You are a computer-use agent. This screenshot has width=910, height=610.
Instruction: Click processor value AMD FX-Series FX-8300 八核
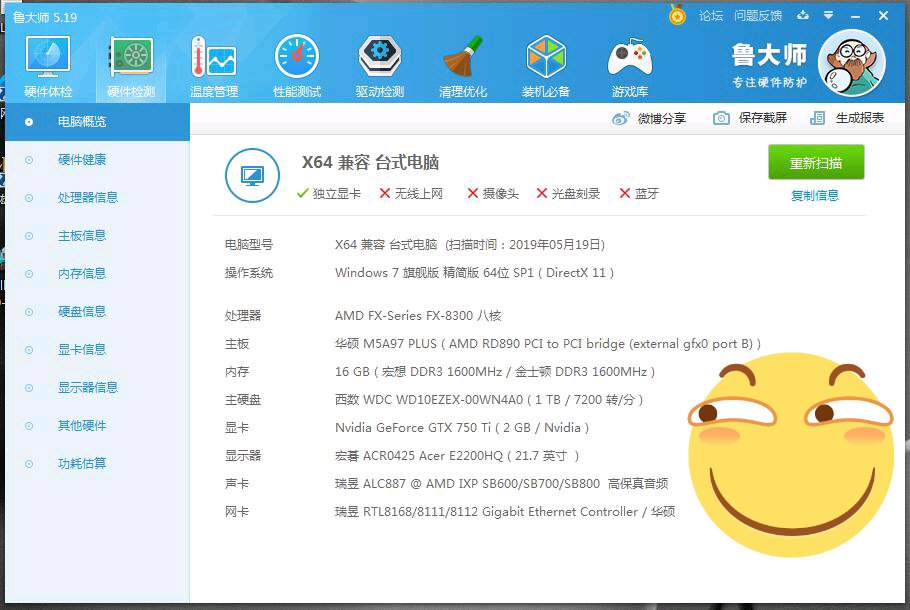pos(418,316)
